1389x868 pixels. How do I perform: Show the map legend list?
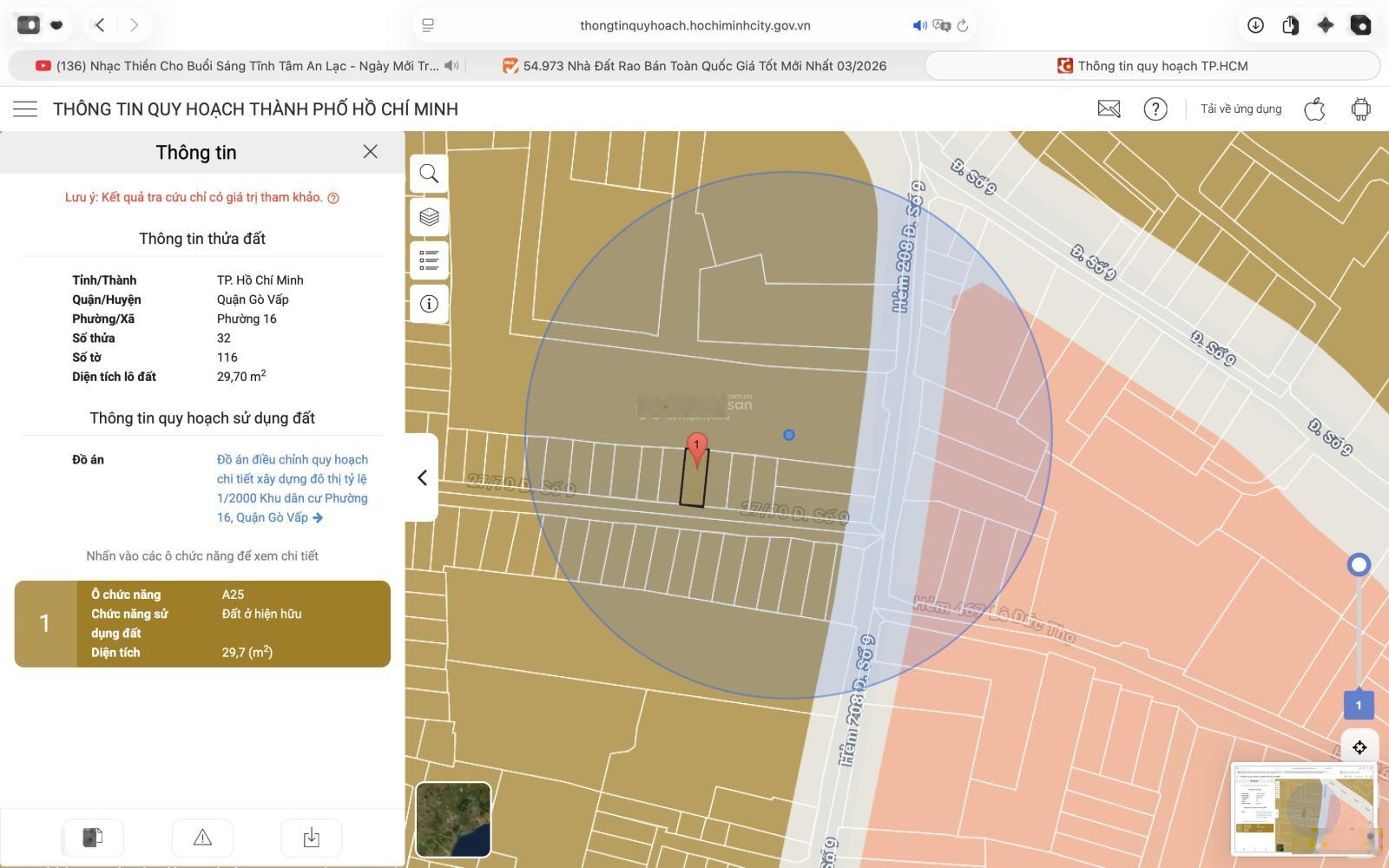(429, 260)
